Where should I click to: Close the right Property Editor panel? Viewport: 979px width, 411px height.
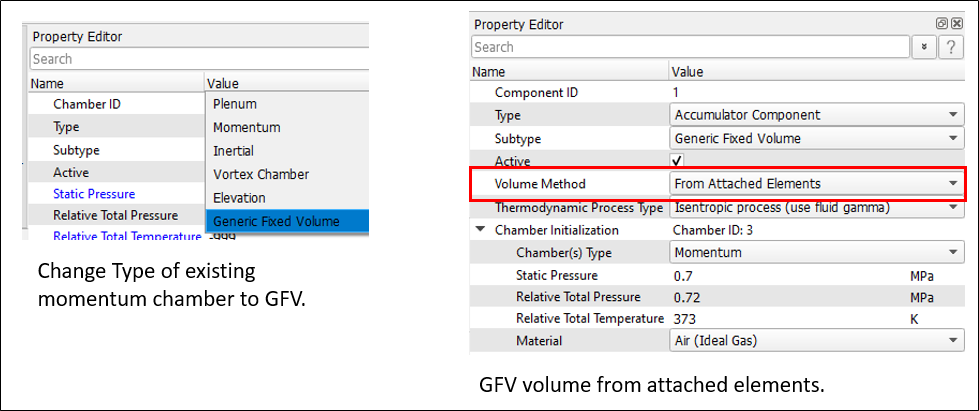(x=956, y=24)
